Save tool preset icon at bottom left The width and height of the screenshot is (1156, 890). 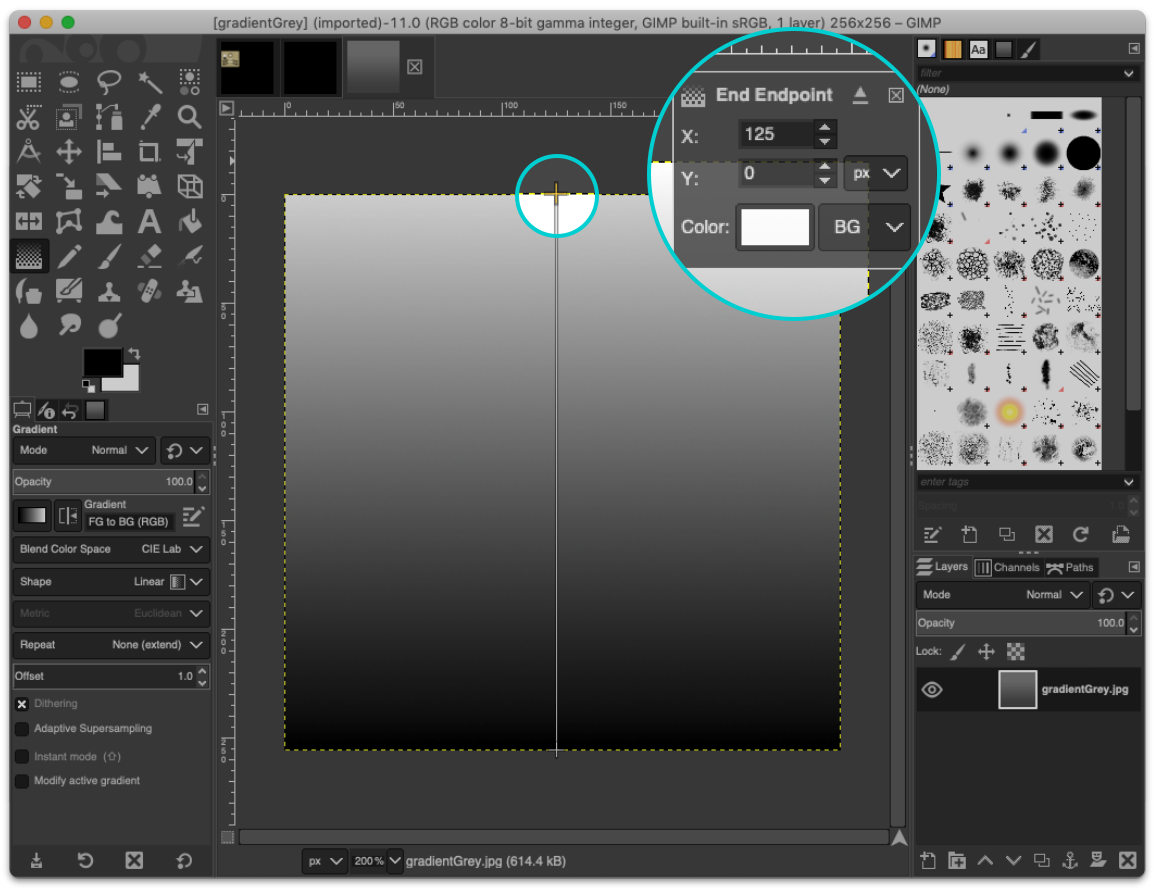pos(36,860)
